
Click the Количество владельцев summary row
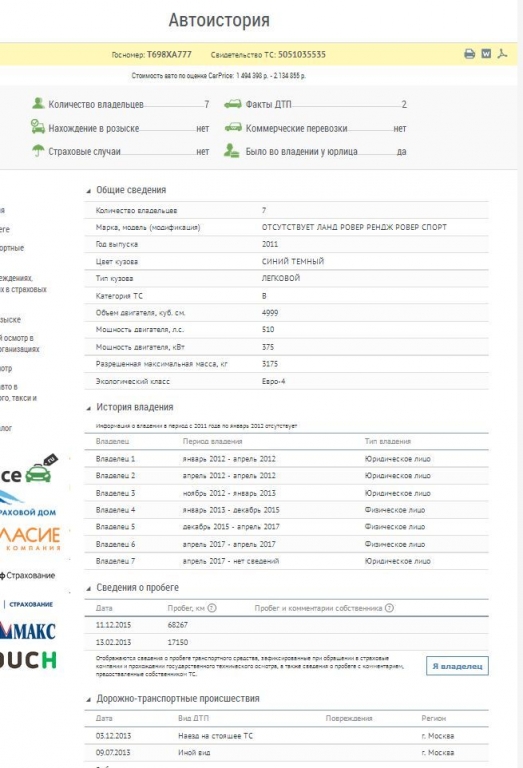click(120, 104)
